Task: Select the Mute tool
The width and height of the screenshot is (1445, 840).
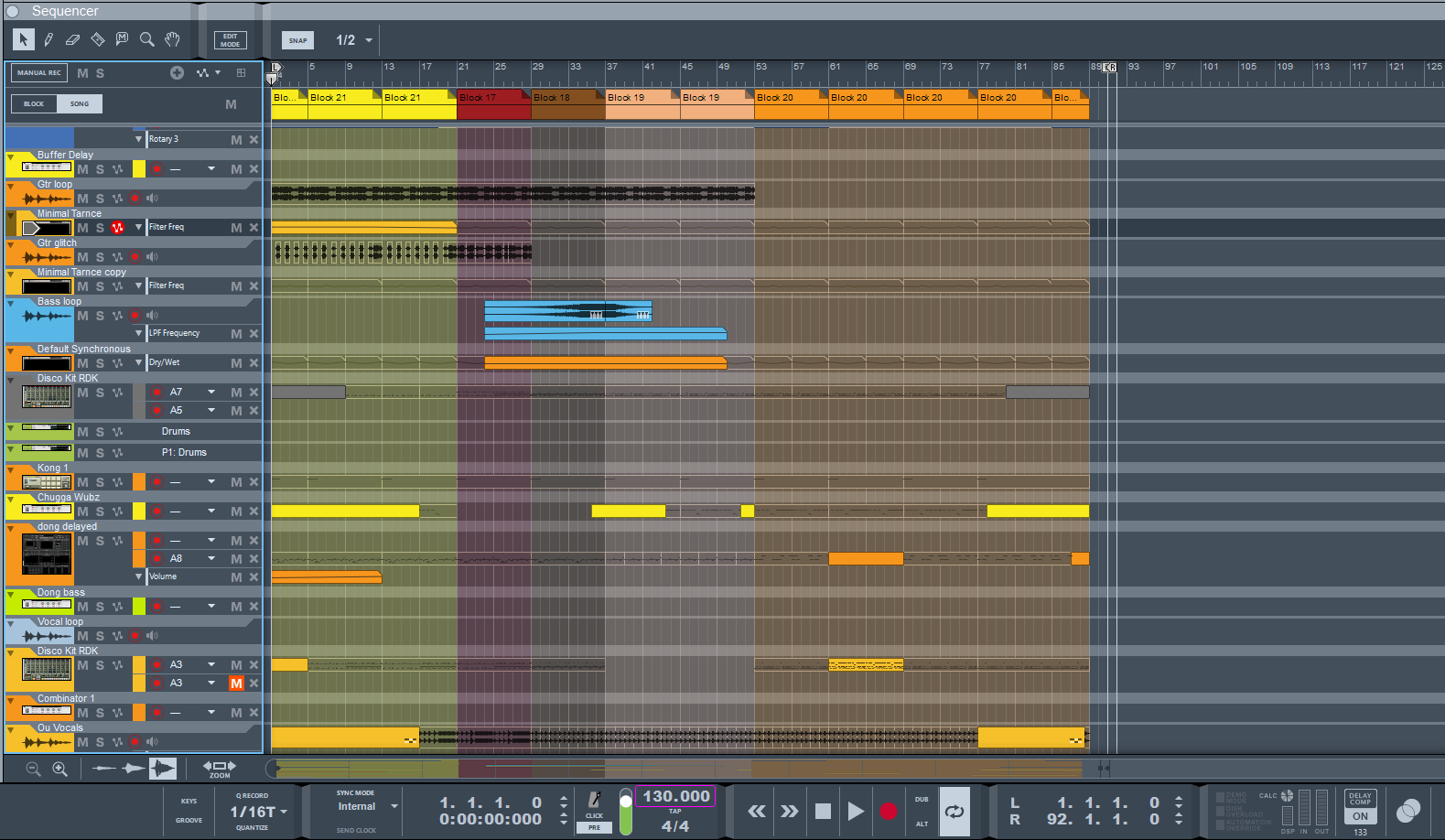Action: tap(122, 39)
